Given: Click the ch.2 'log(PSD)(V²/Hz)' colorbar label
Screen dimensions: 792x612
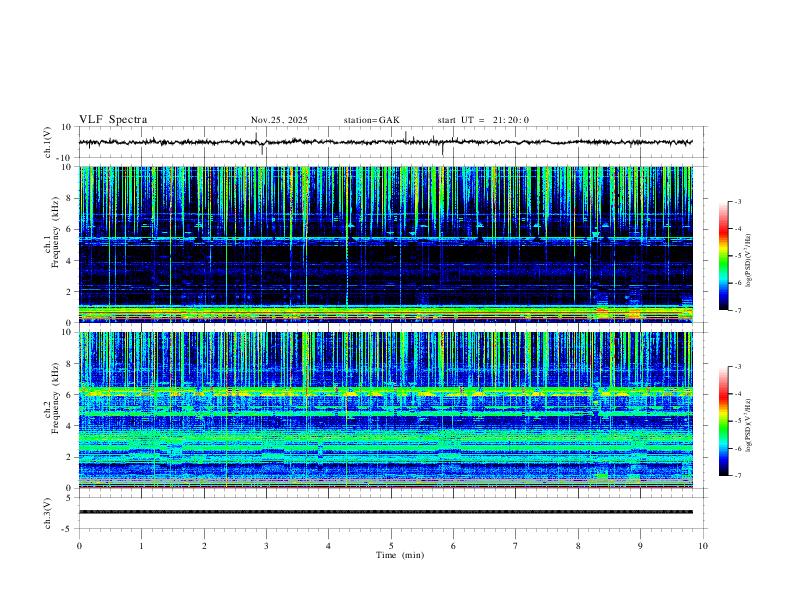Looking at the screenshot, I should pyautogui.click(x=748, y=426).
